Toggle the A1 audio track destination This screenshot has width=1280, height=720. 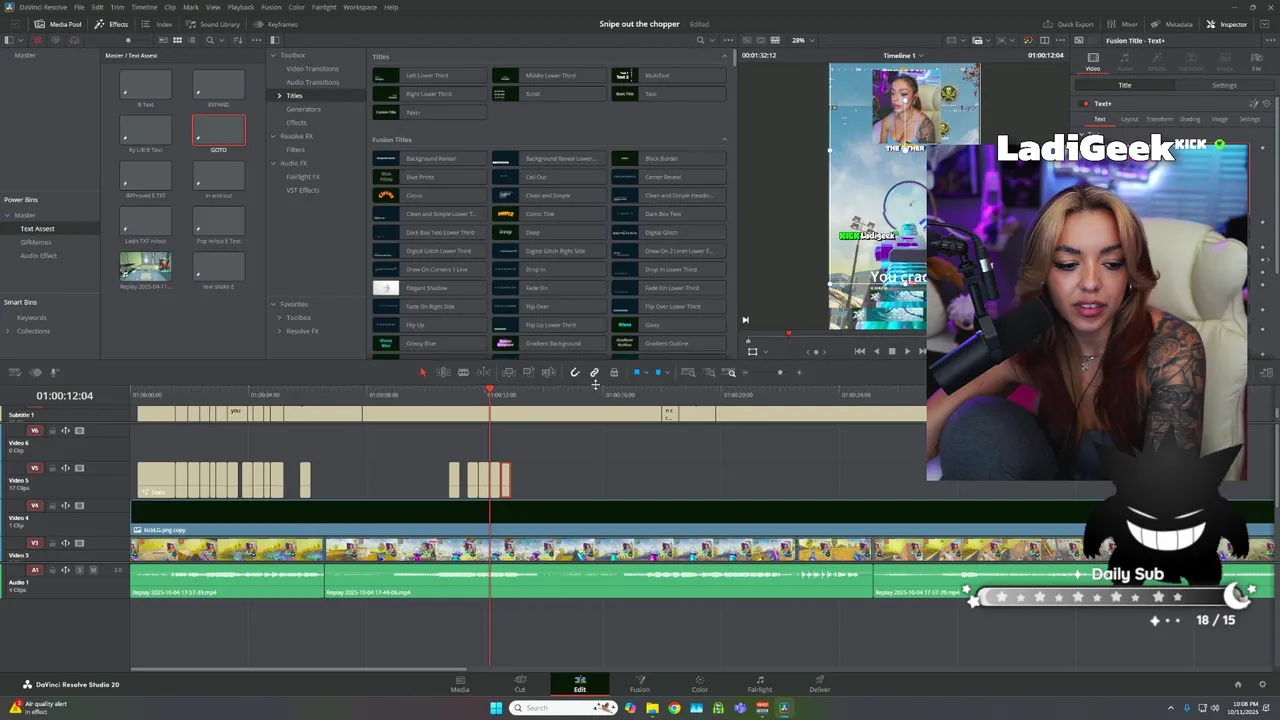[35, 569]
